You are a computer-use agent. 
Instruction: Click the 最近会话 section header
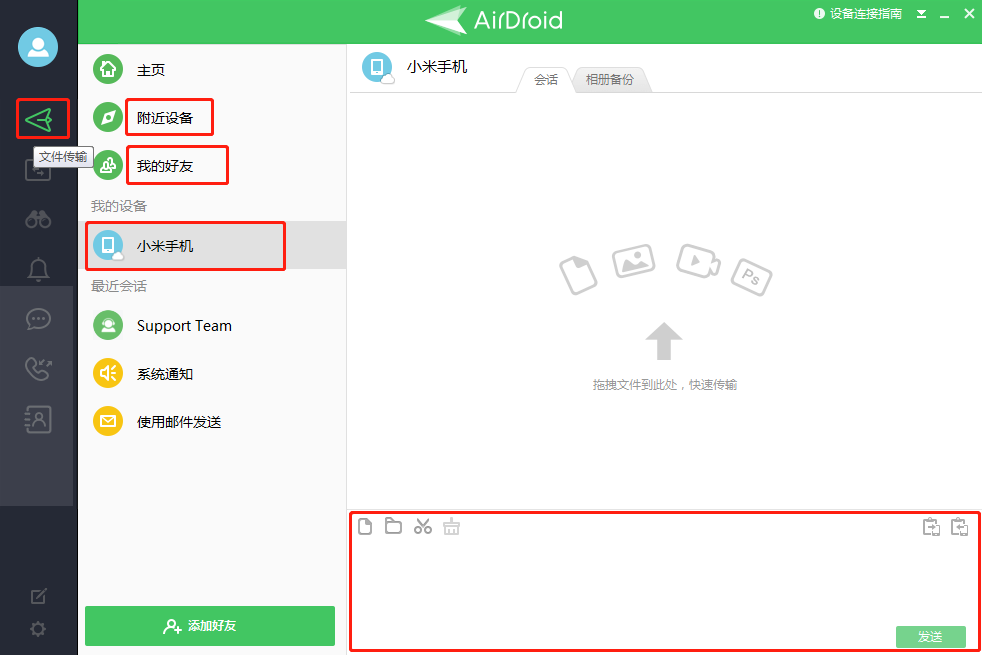click(119, 286)
